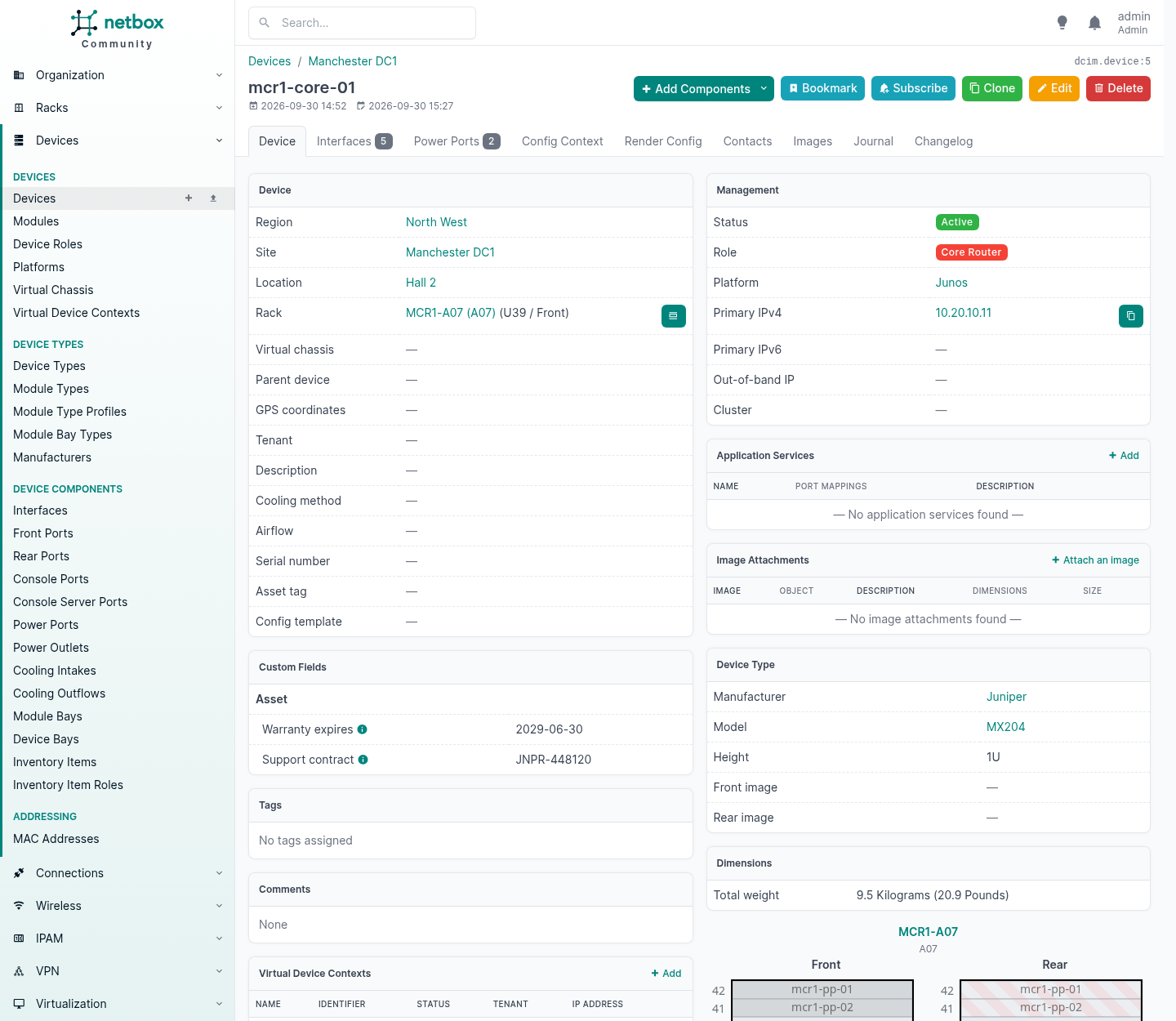Click the Racks menu icon
Image resolution: width=1176 pixels, height=1021 pixels.
19,108
